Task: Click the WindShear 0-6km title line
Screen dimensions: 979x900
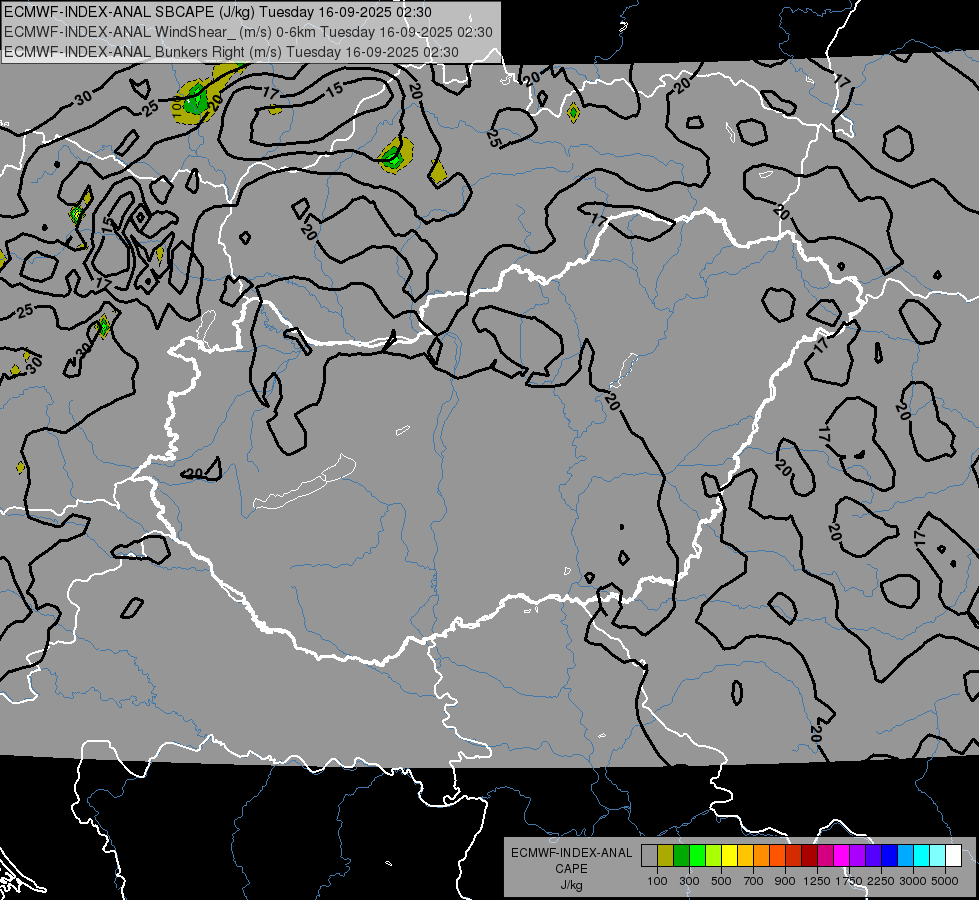Action: [248, 32]
